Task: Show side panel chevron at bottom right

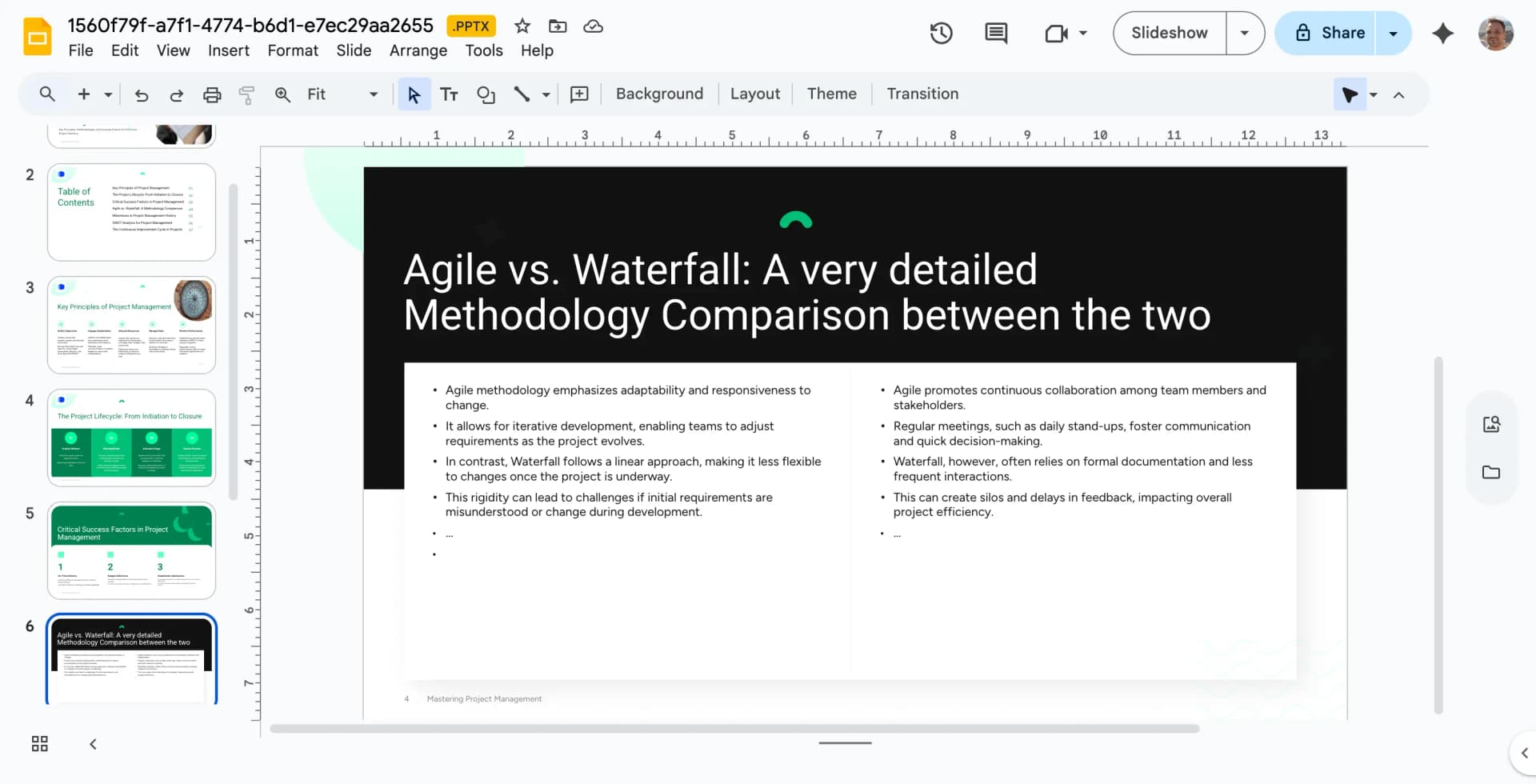Action: (1524, 753)
